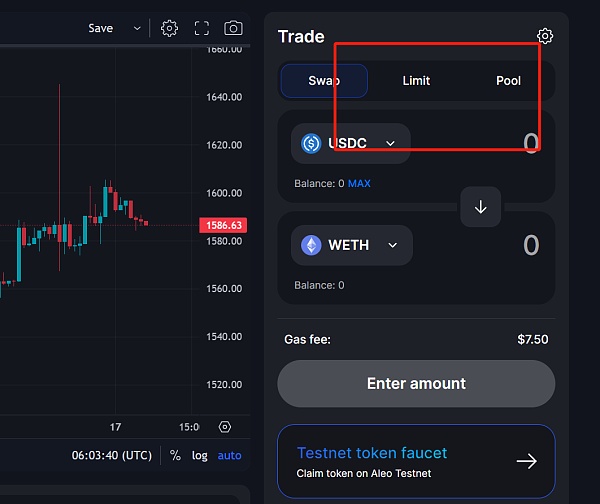Image resolution: width=600 pixels, height=504 pixels.
Task: Toggle chart fullscreen mode
Action: tap(201, 28)
